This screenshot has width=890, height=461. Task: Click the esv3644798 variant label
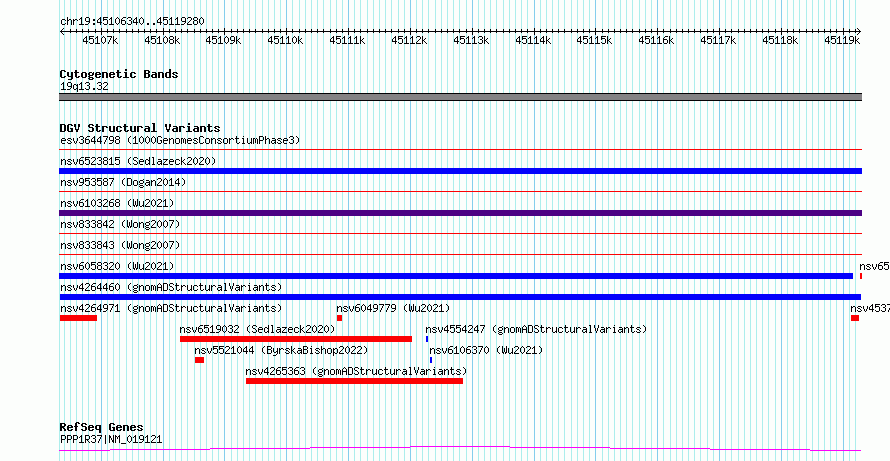tap(180, 140)
